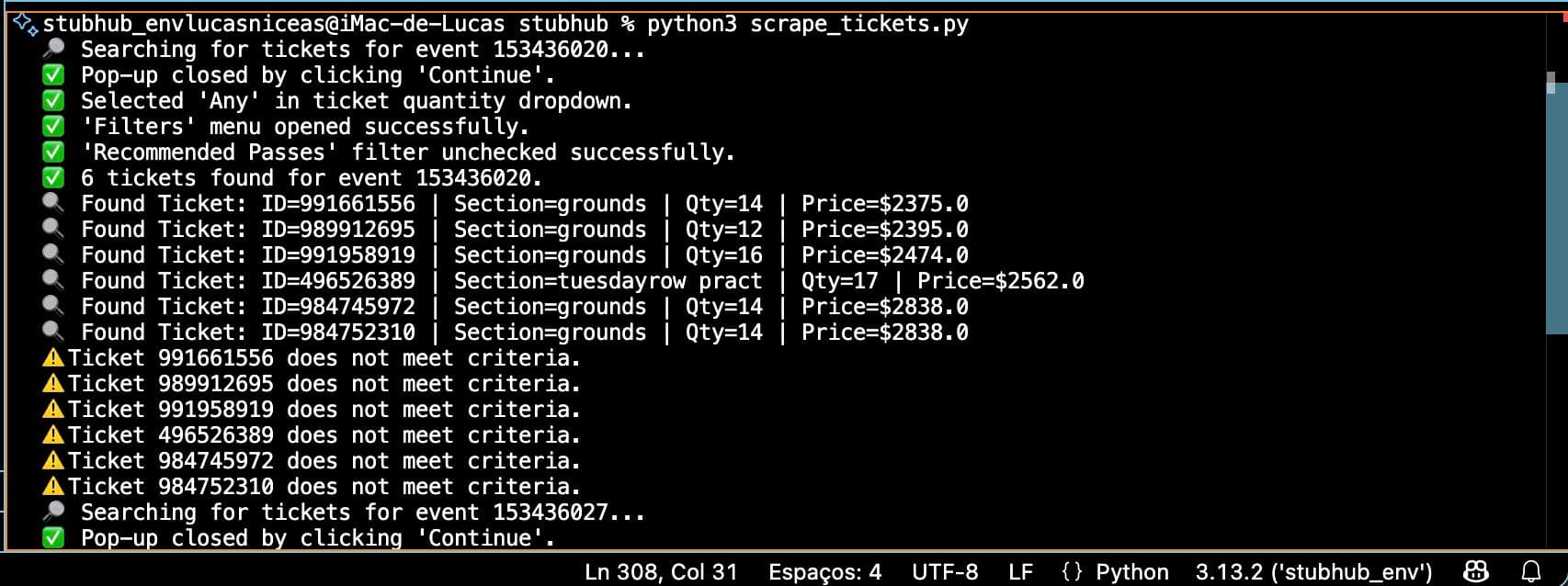Go to line via 'Ln 308, Col 31'

click(x=661, y=572)
